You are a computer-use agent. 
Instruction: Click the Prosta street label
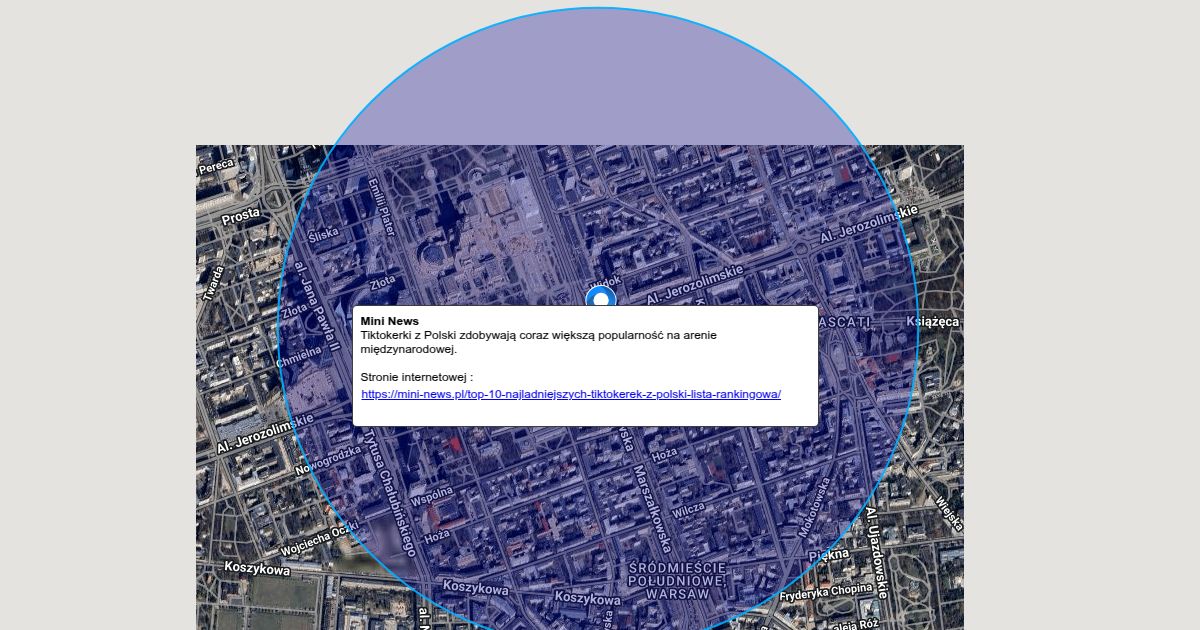click(241, 214)
